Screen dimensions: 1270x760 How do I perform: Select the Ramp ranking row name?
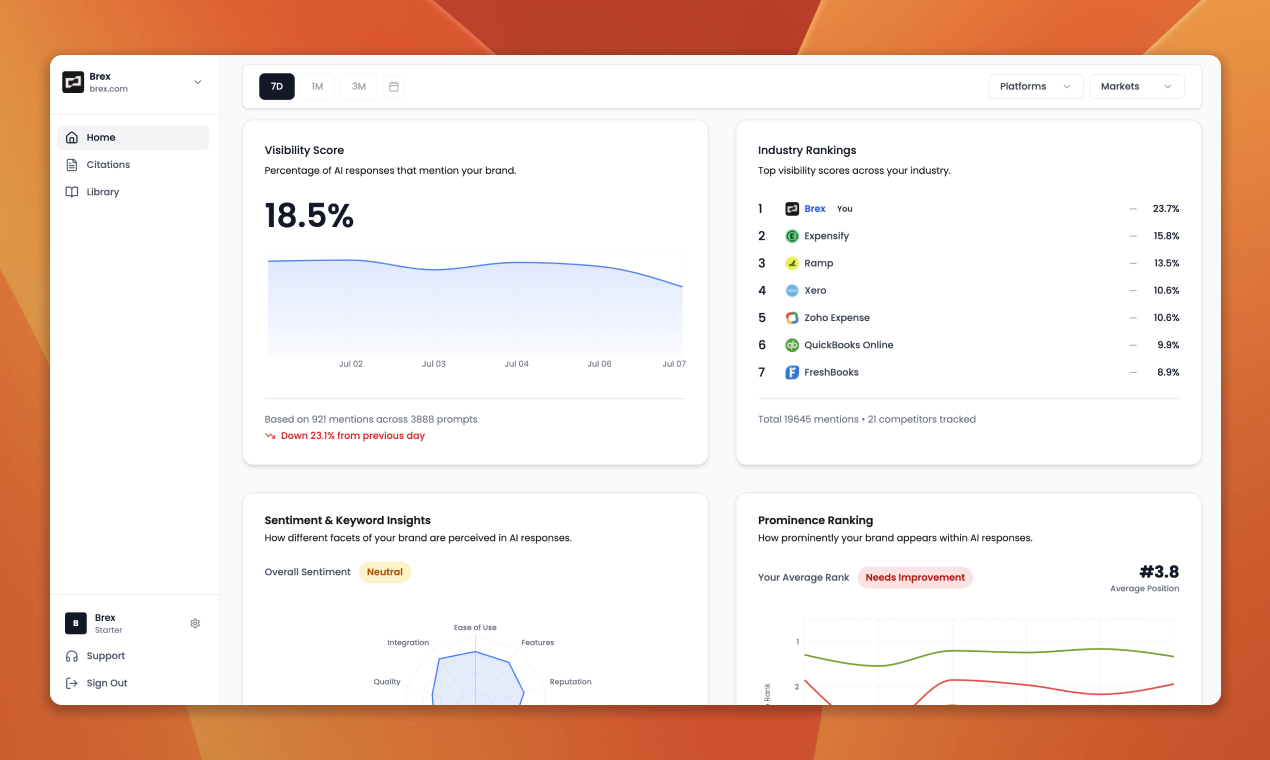pos(819,263)
